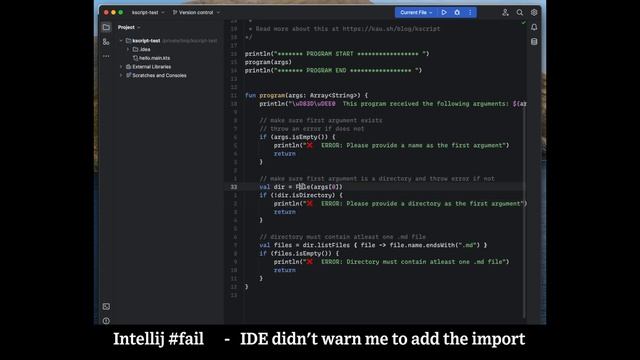Debug the current file with bug icon
Screen dimensions: 640x360
point(457,13)
